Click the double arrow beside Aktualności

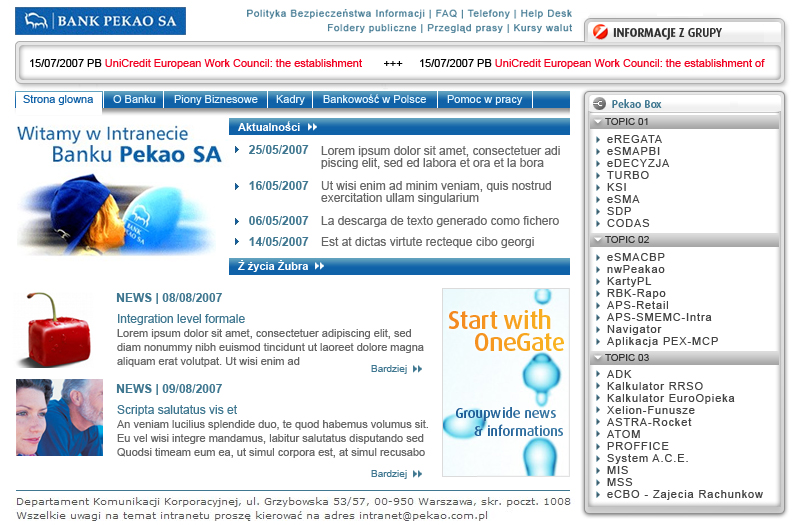click(x=313, y=127)
